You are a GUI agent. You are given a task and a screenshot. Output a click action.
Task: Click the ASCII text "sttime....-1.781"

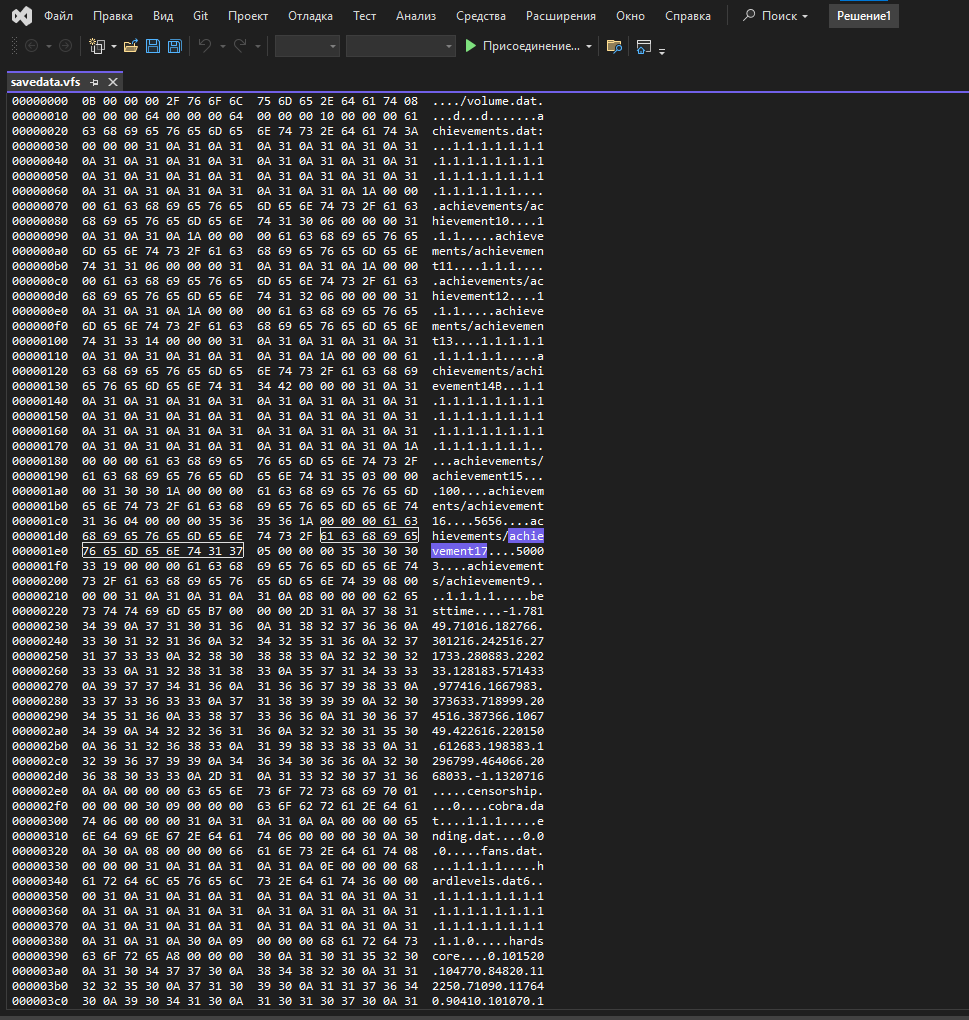pyautogui.click(x=488, y=611)
